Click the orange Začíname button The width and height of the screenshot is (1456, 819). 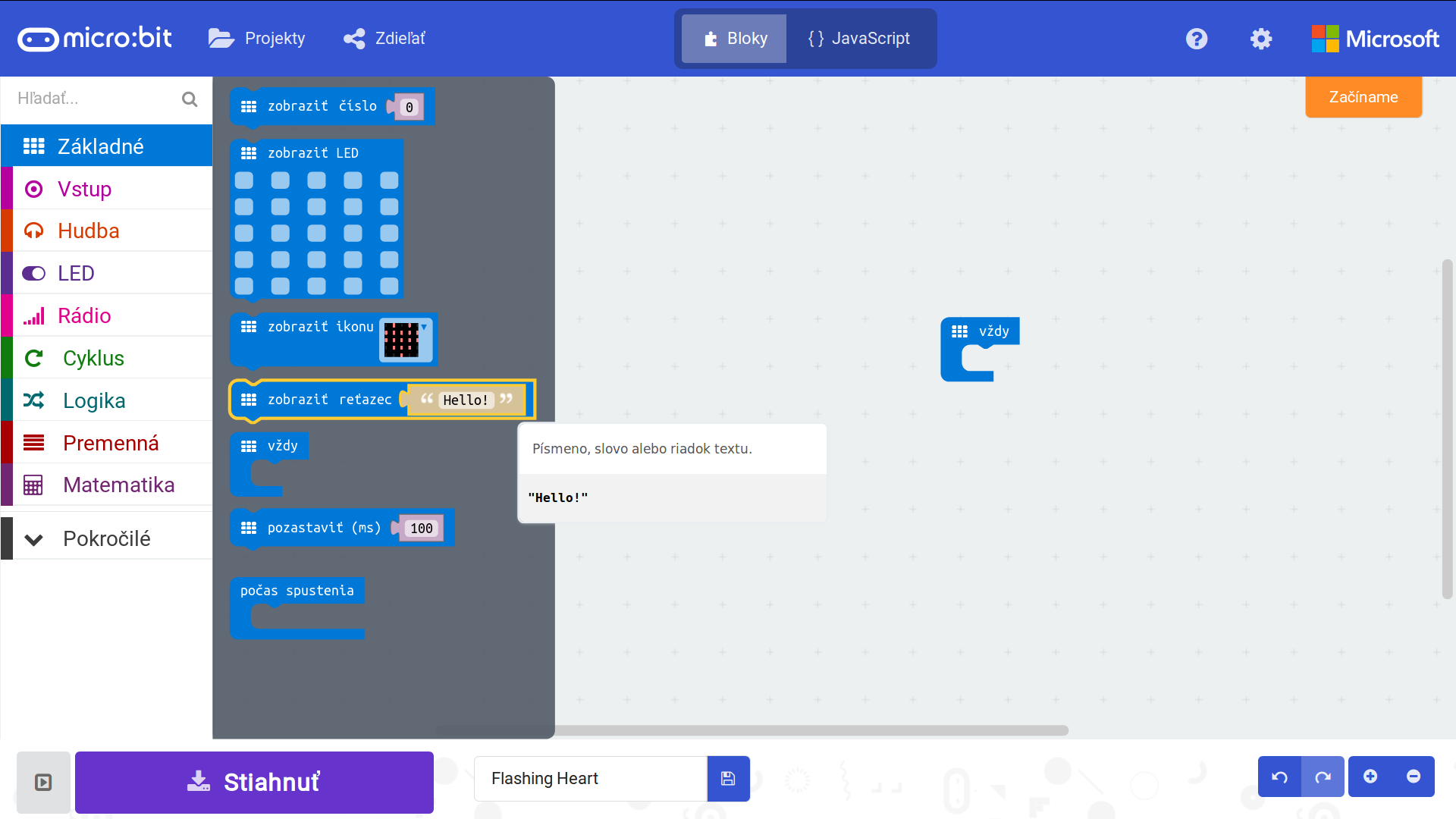pos(1363,97)
